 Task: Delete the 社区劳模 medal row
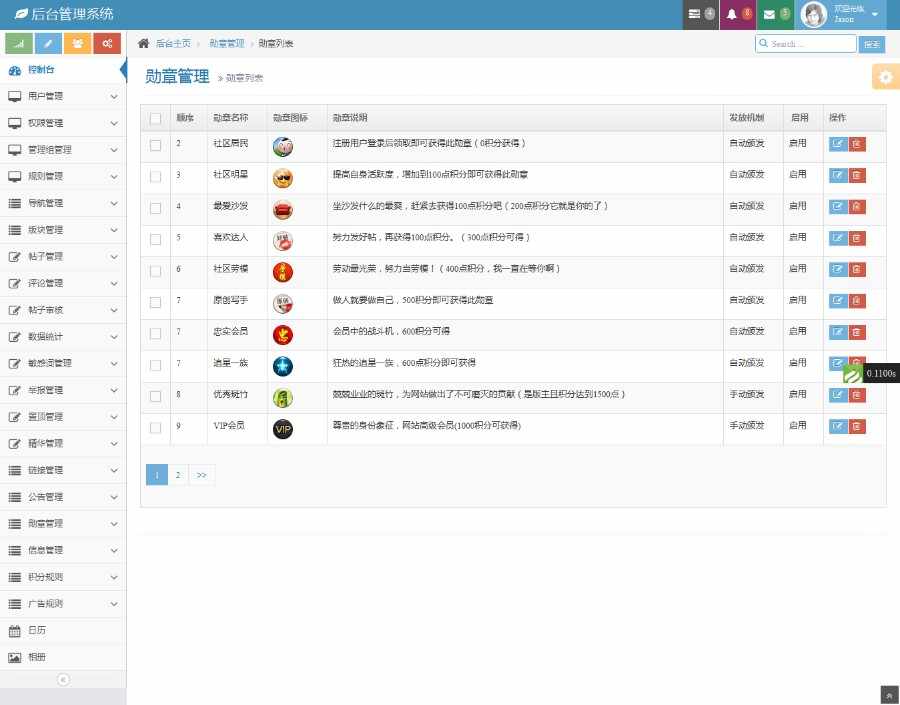click(857, 269)
